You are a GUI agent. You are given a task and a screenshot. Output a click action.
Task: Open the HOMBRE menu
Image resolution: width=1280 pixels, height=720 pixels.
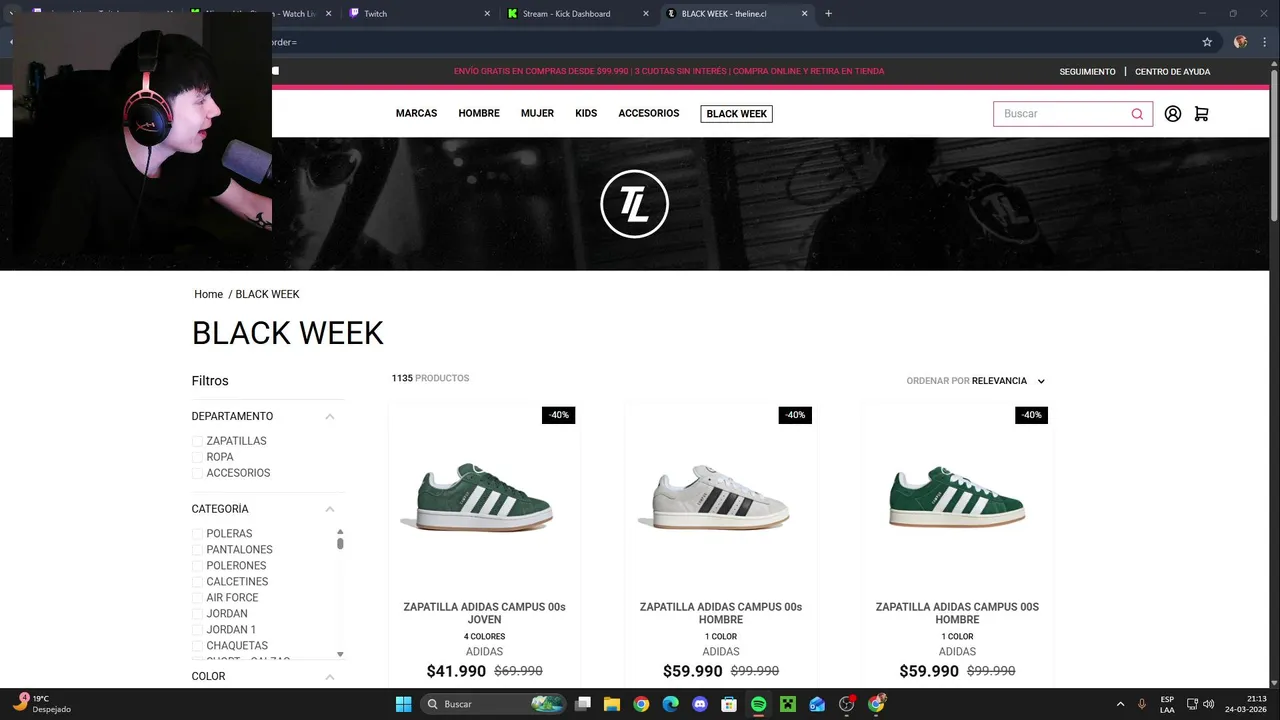(479, 114)
